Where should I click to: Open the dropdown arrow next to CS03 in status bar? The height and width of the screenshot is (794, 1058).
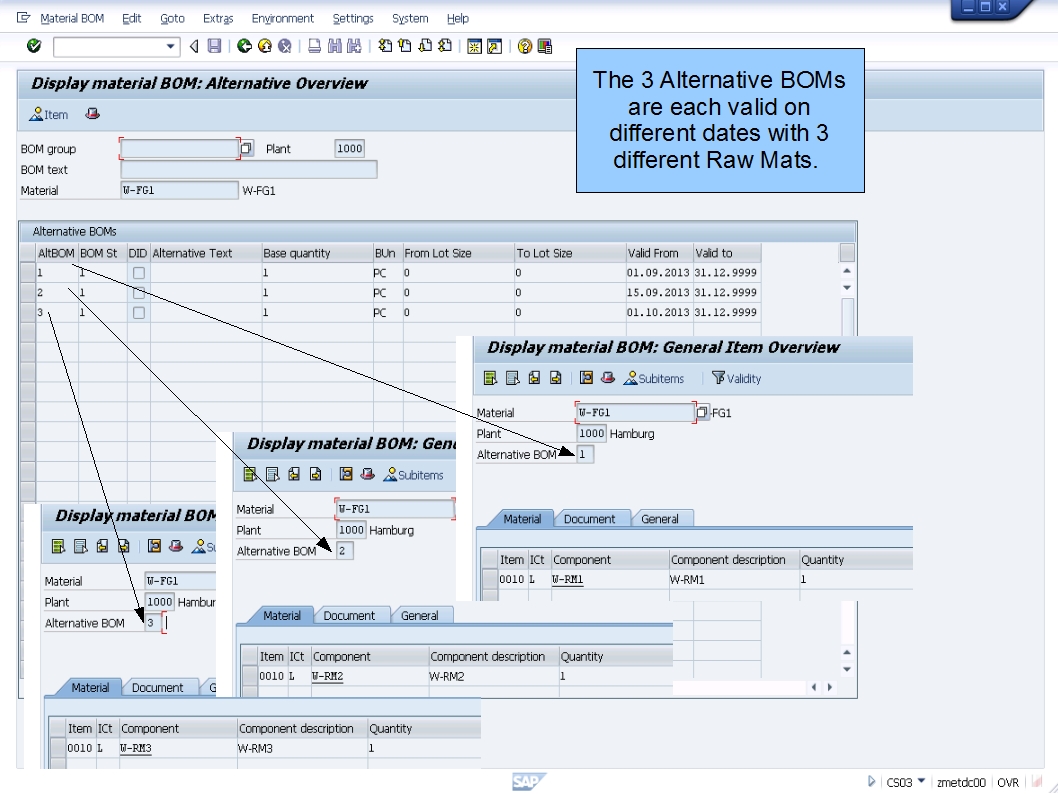922,781
